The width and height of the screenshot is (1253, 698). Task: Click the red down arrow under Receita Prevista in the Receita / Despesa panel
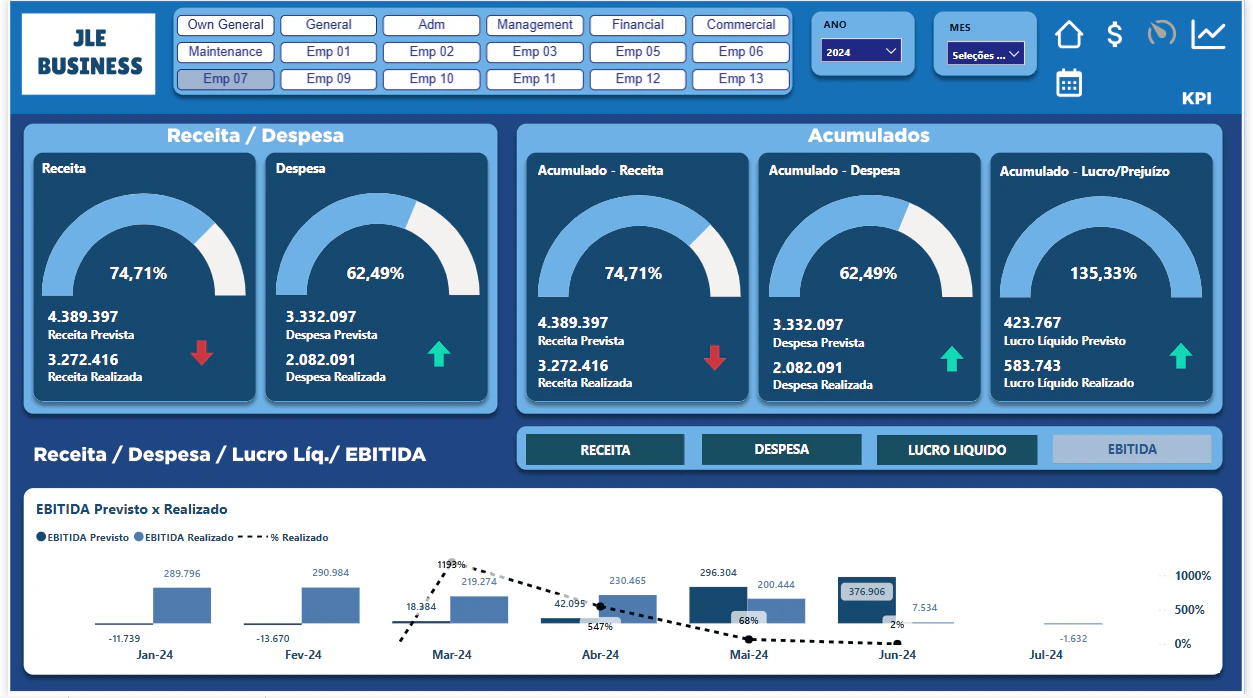point(202,352)
